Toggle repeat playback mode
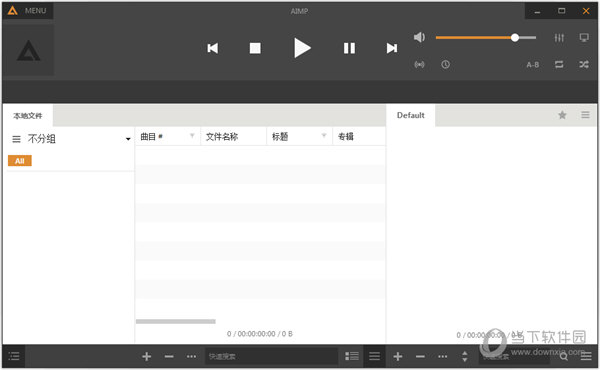 (x=559, y=64)
